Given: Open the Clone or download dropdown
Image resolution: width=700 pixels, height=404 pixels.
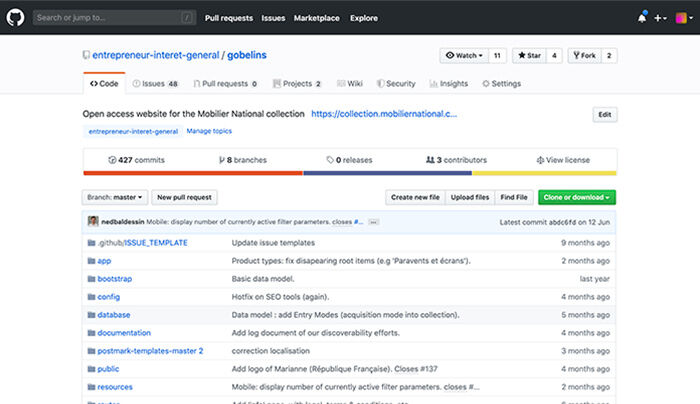Looking at the screenshot, I should click(x=577, y=197).
